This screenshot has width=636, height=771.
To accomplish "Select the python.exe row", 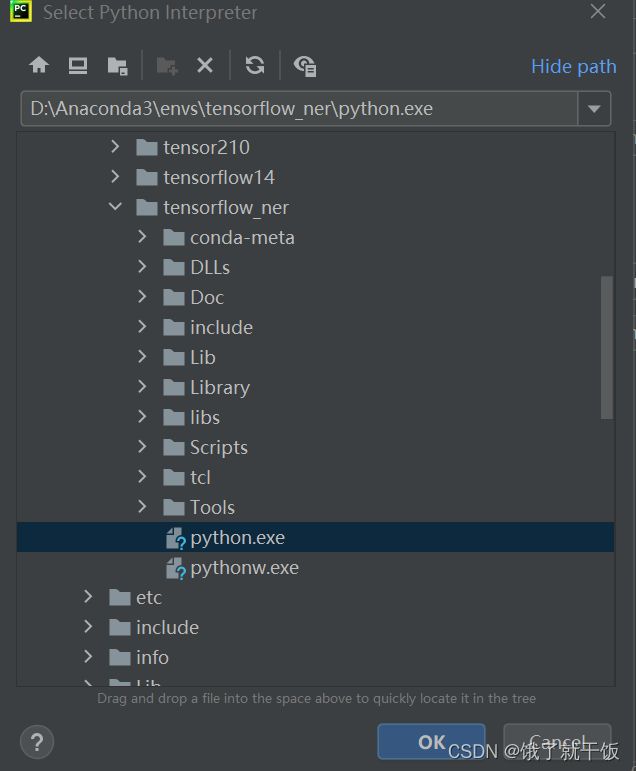I will (315, 537).
